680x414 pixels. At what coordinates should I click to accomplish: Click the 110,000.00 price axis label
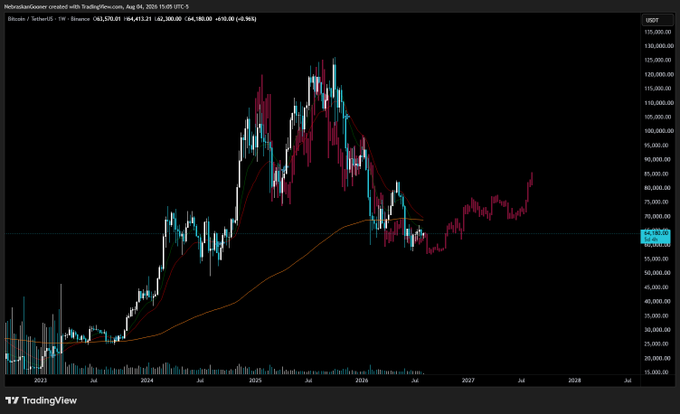[x=659, y=103]
